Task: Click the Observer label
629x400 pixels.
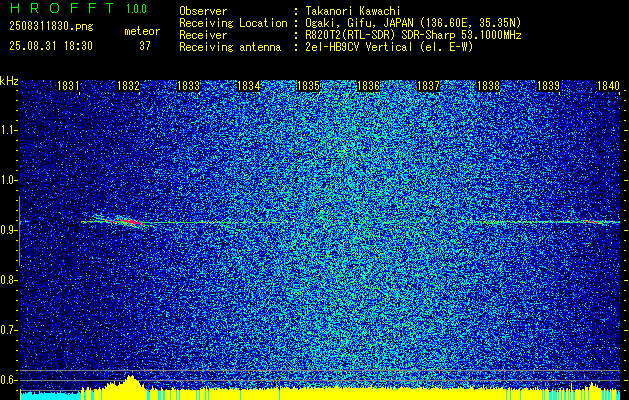Action: coord(203,11)
